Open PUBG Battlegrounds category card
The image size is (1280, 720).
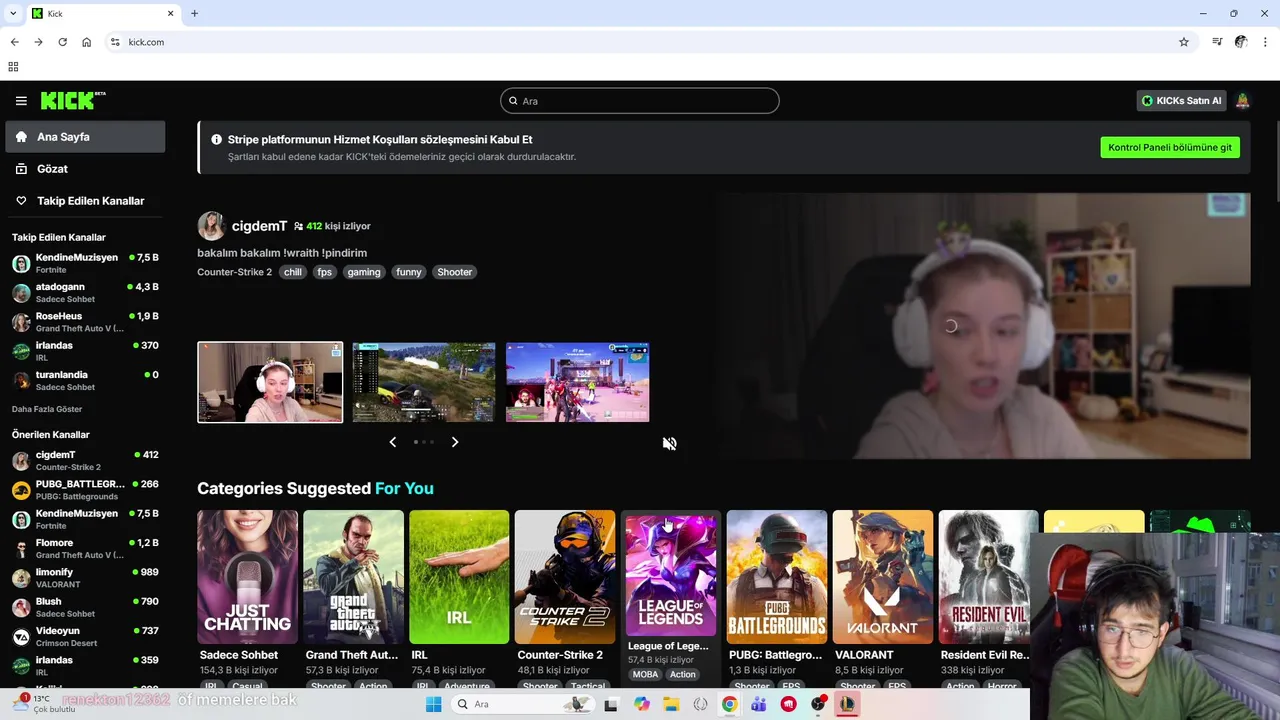[x=777, y=577]
